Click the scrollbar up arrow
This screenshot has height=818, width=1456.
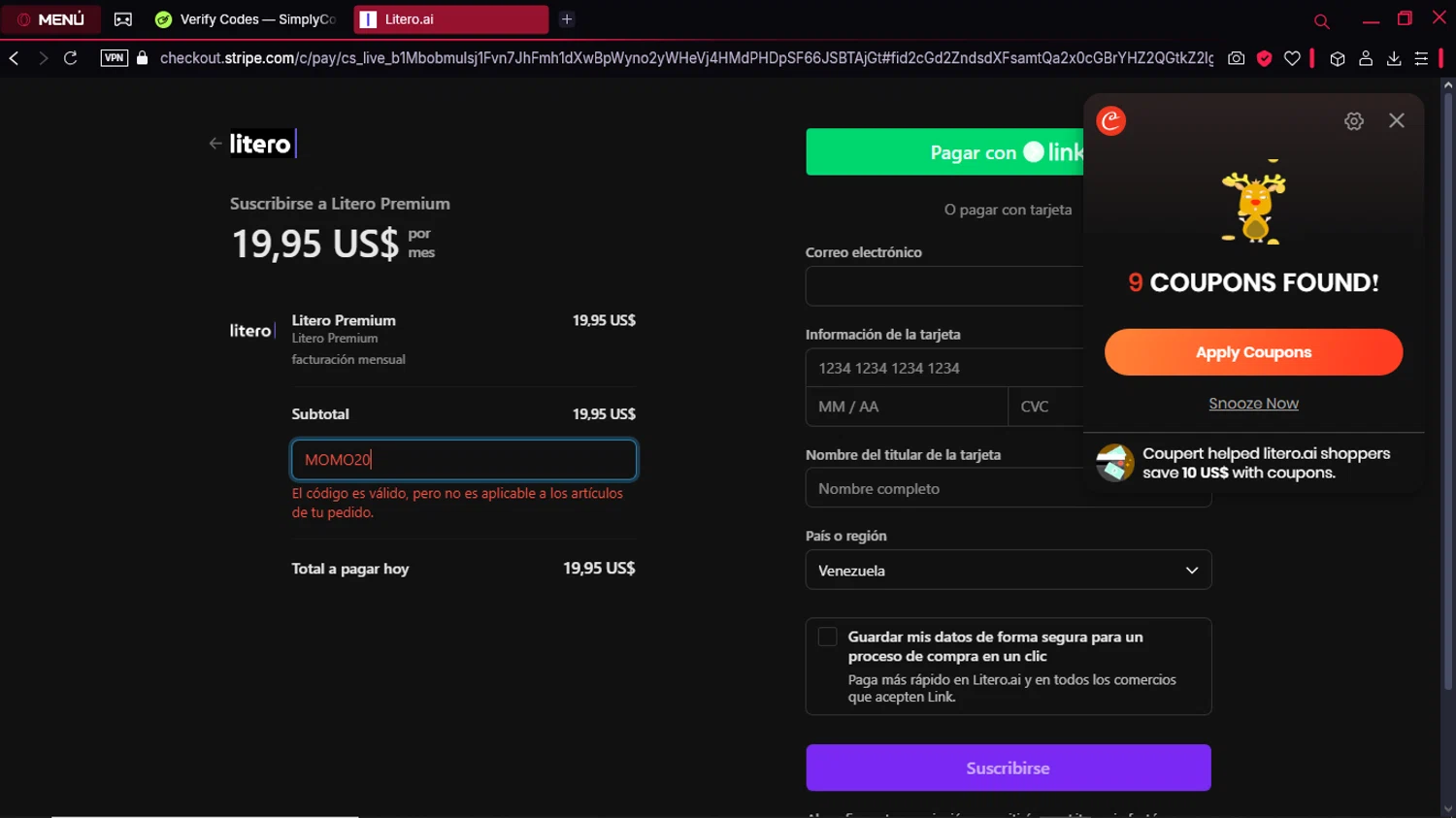click(1447, 85)
